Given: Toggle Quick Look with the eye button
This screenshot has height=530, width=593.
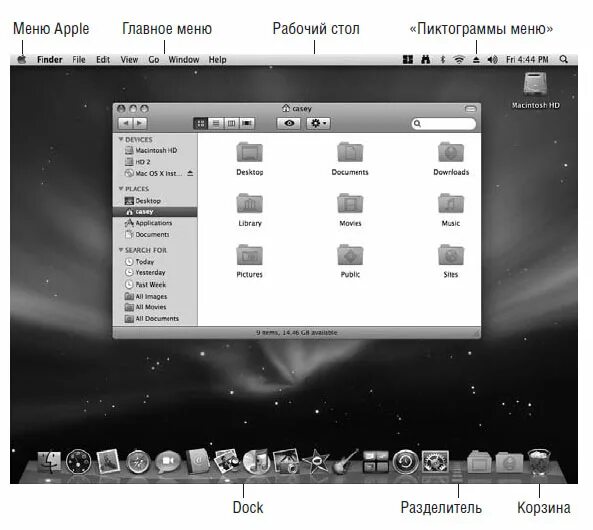Looking at the screenshot, I should [x=289, y=123].
